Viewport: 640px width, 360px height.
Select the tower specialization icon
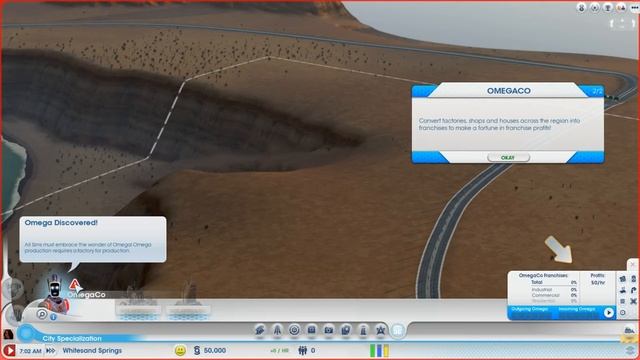click(363, 330)
